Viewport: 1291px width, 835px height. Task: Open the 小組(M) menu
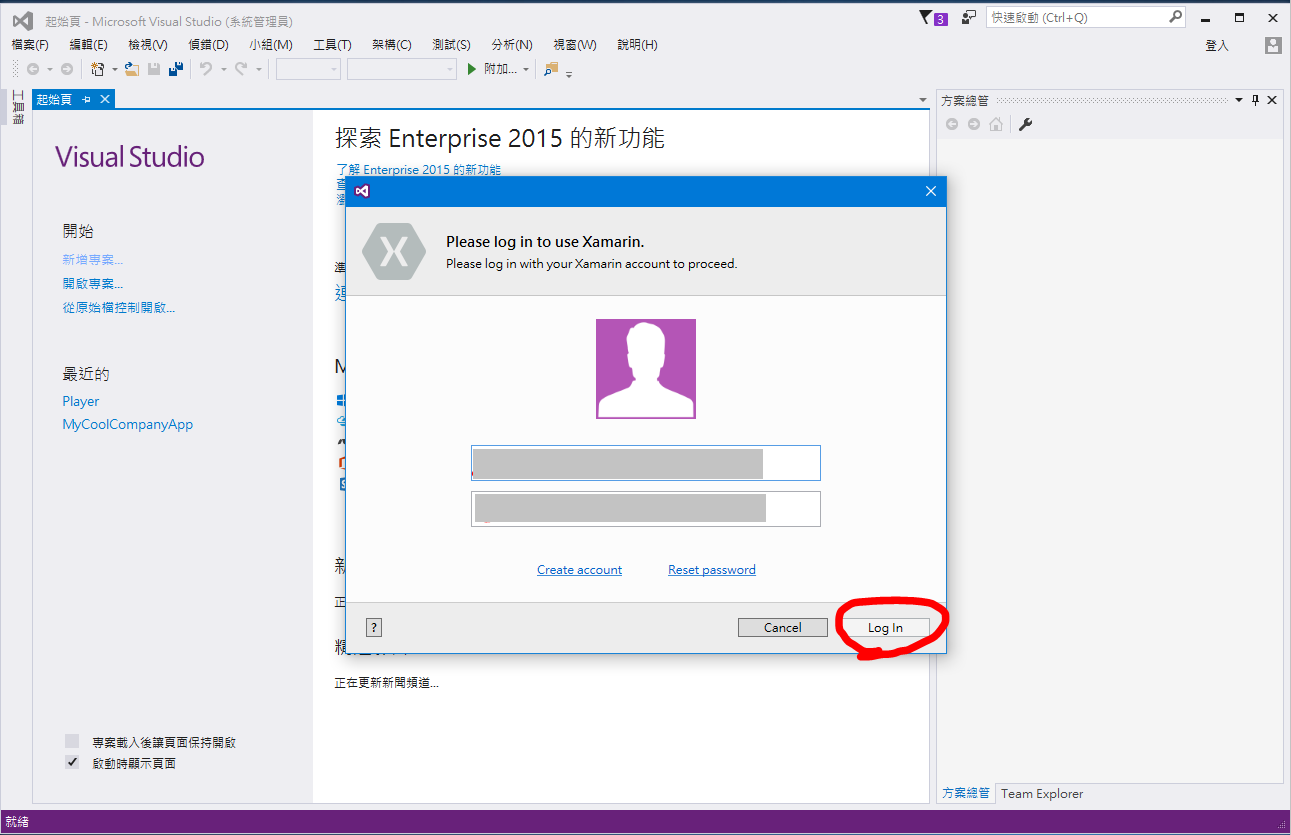click(271, 45)
